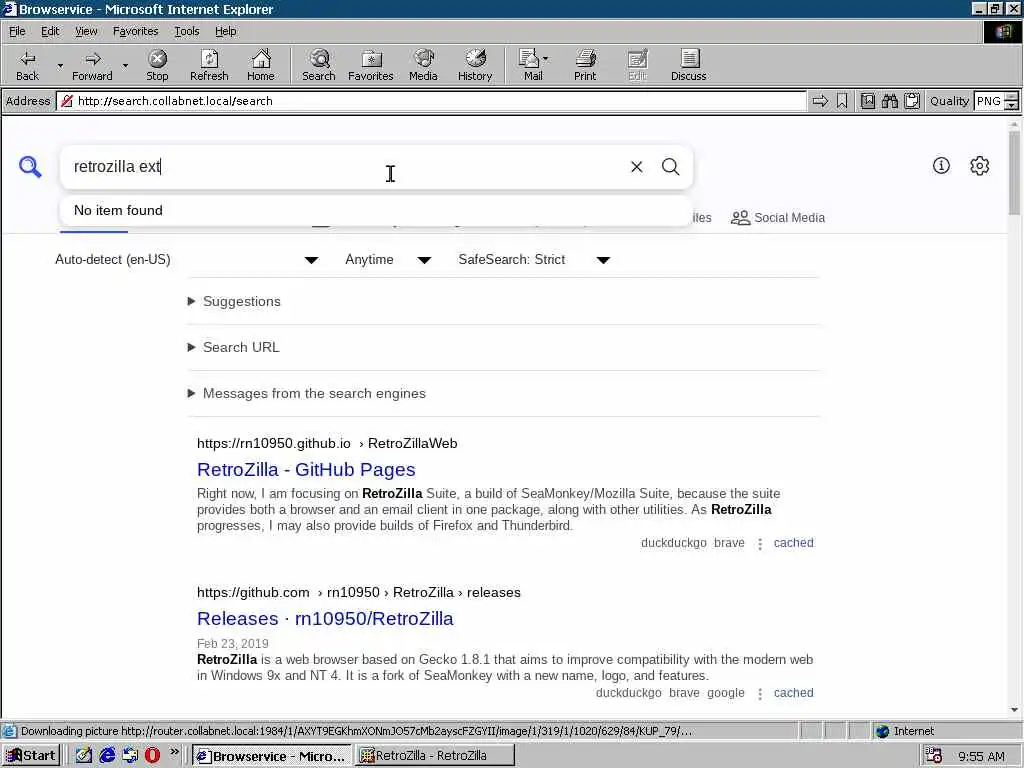The width and height of the screenshot is (1024, 768).
Task: Click the bookmark ribbon icon
Action: click(842, 101)
